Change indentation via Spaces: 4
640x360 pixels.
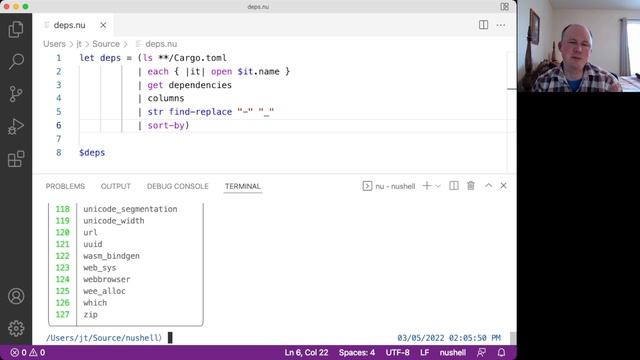pos(357,352)
